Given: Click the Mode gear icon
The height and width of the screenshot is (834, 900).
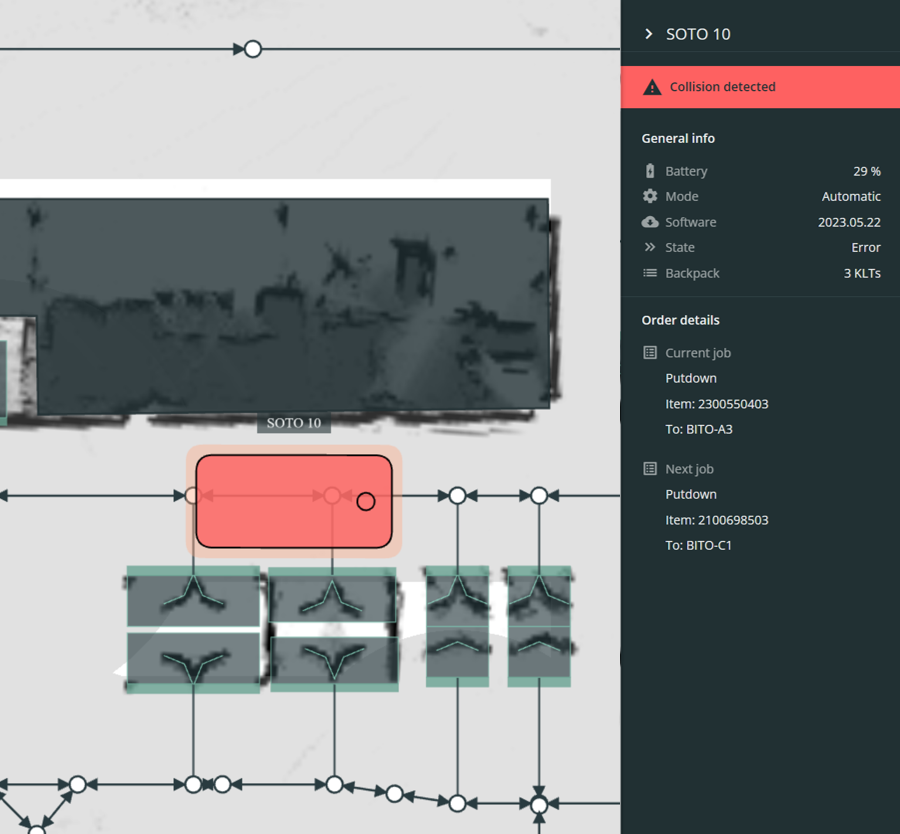Looking at the screenshot, I should pos(650,197).
